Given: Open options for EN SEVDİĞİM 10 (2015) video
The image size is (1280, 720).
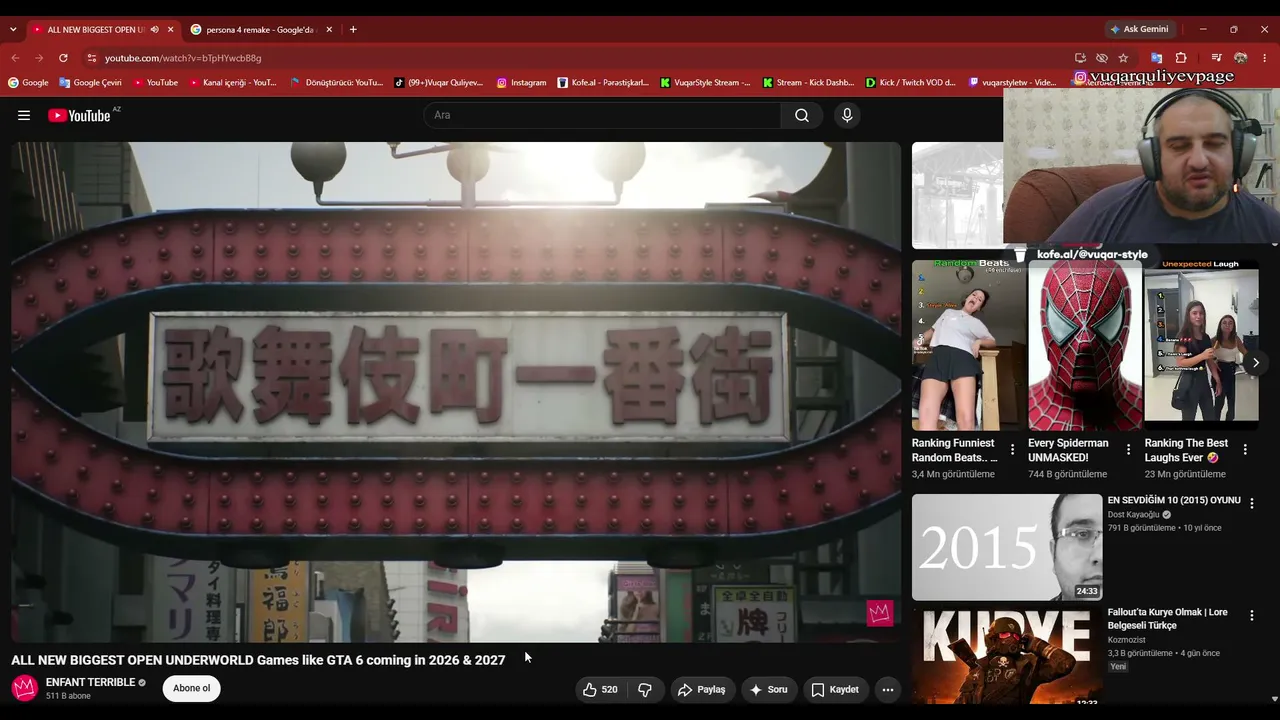Looking at the screenshot, I should click(x=1251, y=504).
